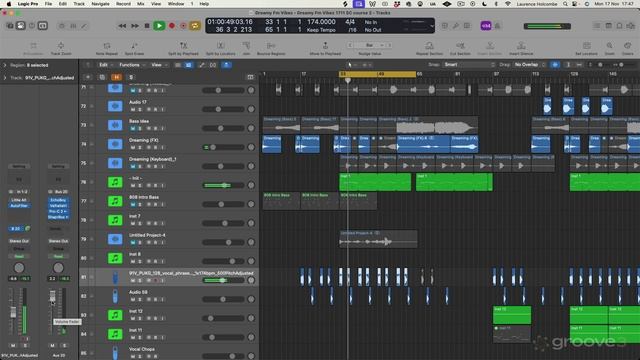Click the Zoom toolbar icon
The height and width of the screenshot is (360, 640).
pos(609,46)
